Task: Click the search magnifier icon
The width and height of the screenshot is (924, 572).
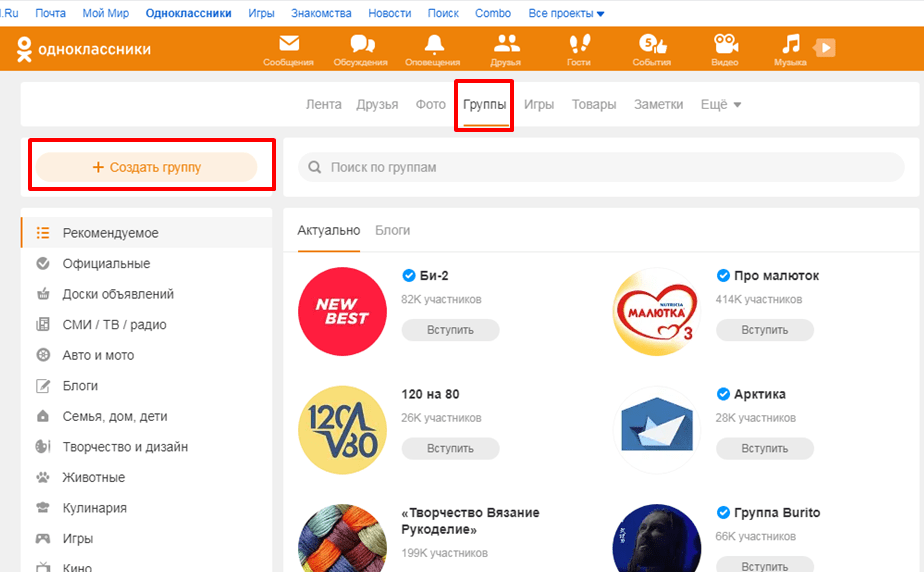Action: coord(315,167)
